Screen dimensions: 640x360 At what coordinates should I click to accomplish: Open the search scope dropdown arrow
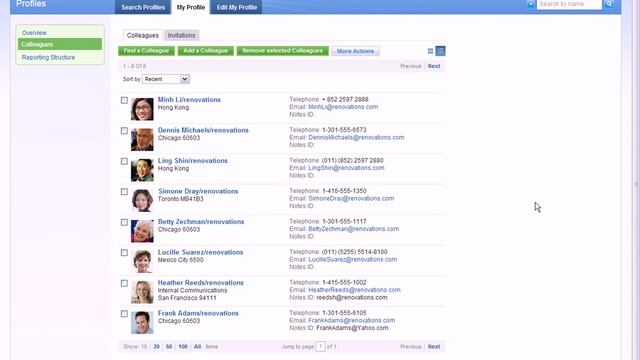[531, 4]
